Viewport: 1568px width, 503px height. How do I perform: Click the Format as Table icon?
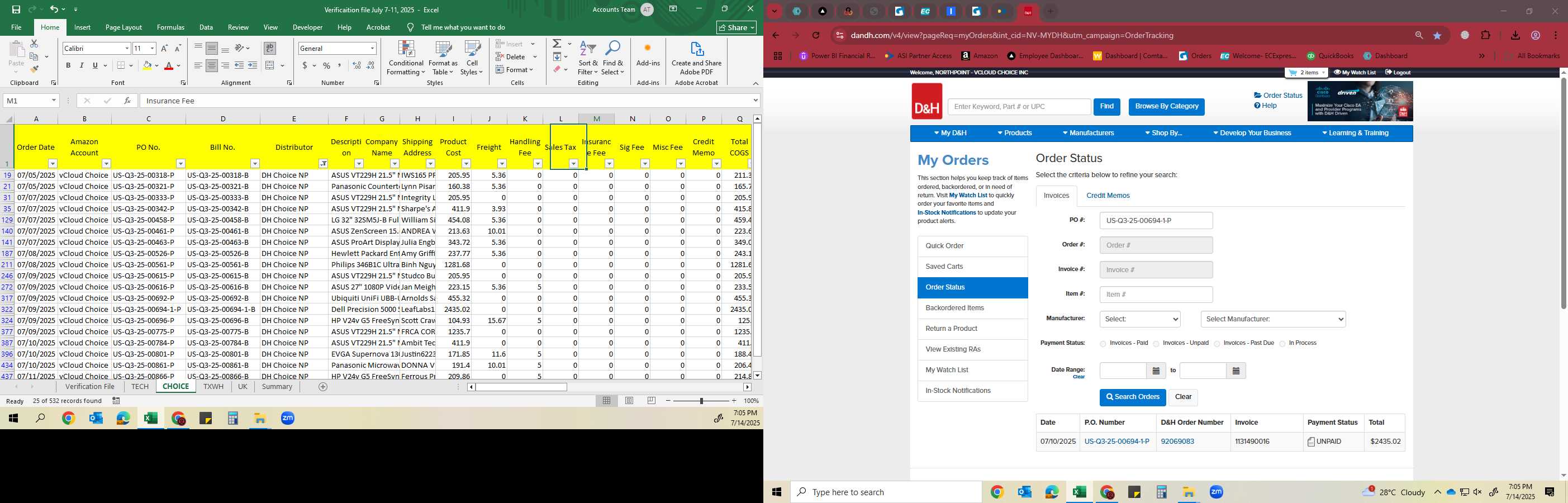443,59
